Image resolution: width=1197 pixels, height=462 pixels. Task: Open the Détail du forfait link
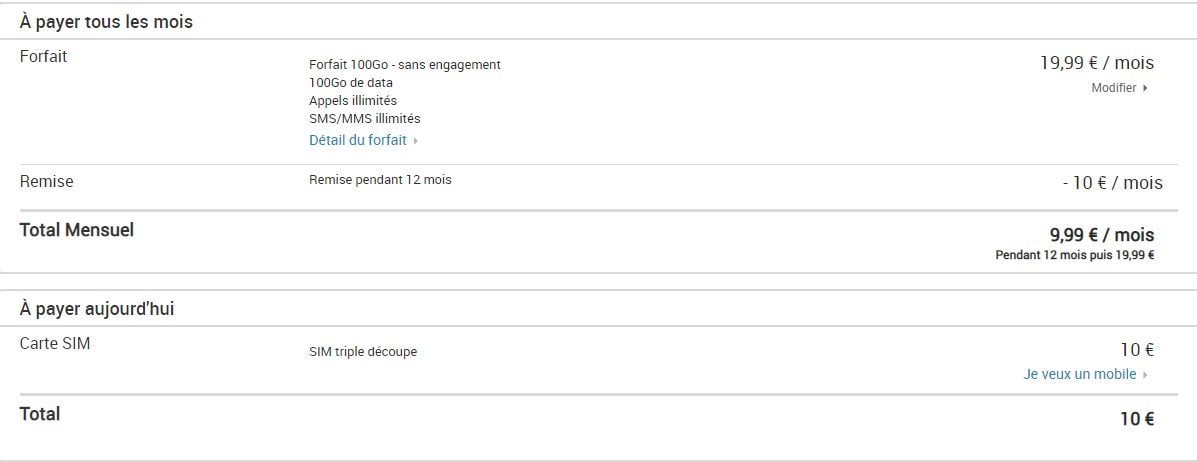pos(358,141)
